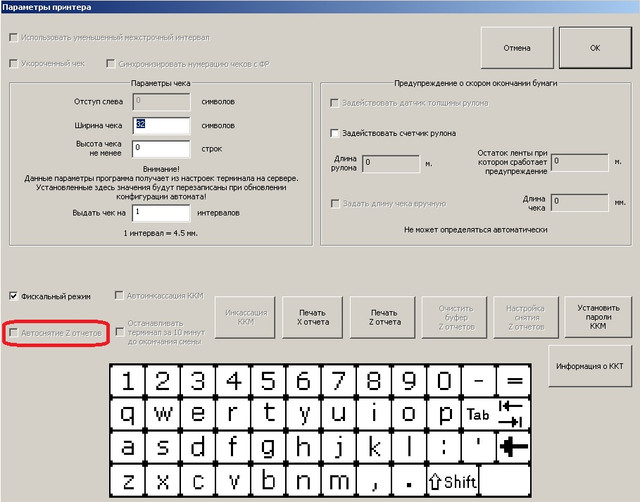This screenshot has width=640, height=502.
Task: Click the Параметры принтера title bar
Action: [x=320, y=7]
